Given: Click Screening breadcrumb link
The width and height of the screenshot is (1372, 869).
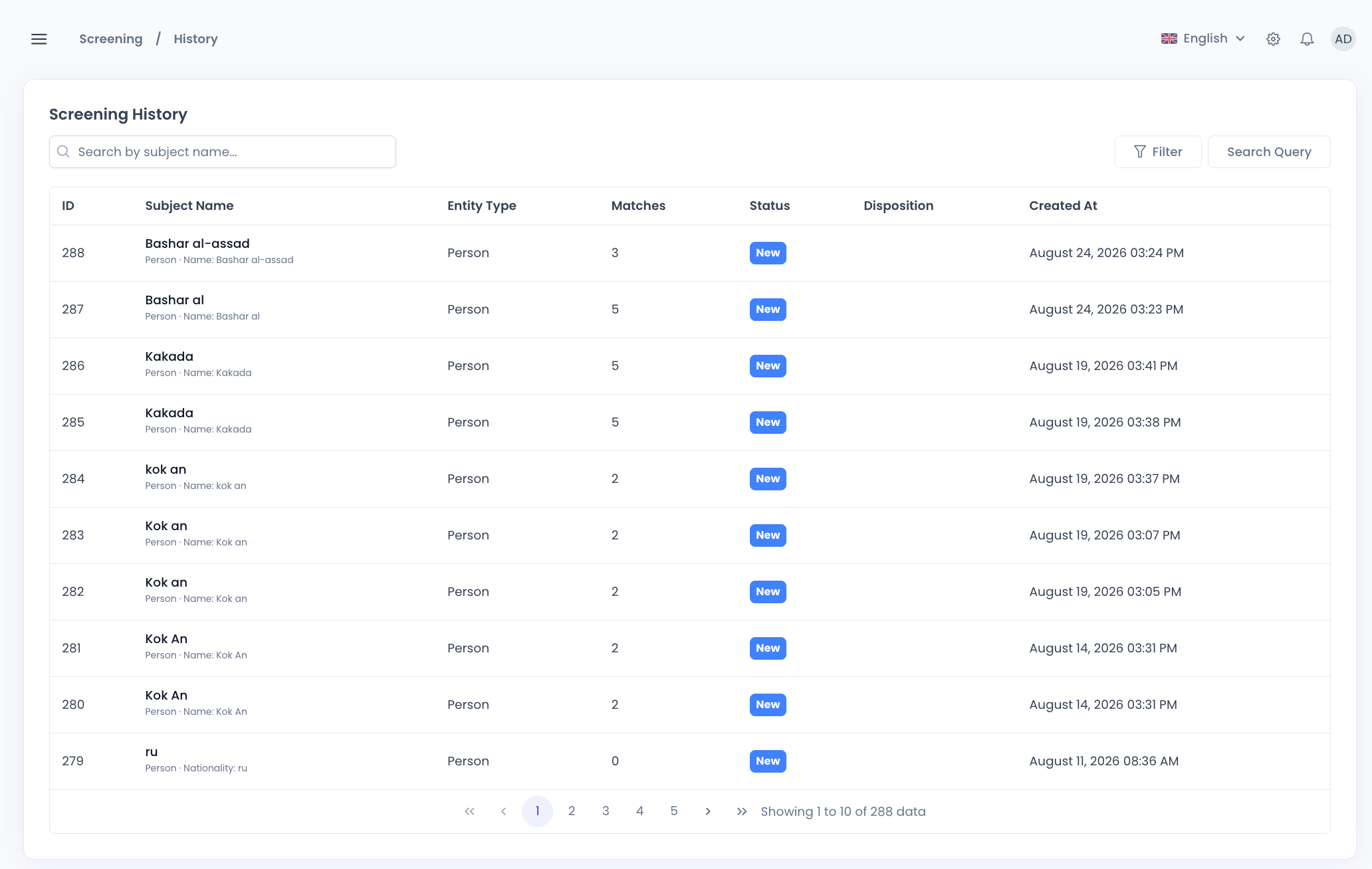Looking at the screenshot, I should point(111,39).
